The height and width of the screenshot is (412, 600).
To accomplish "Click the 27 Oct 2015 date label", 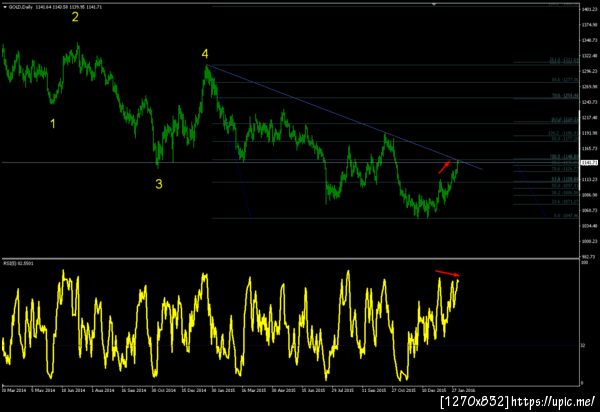I will click(x=403, y=391).
